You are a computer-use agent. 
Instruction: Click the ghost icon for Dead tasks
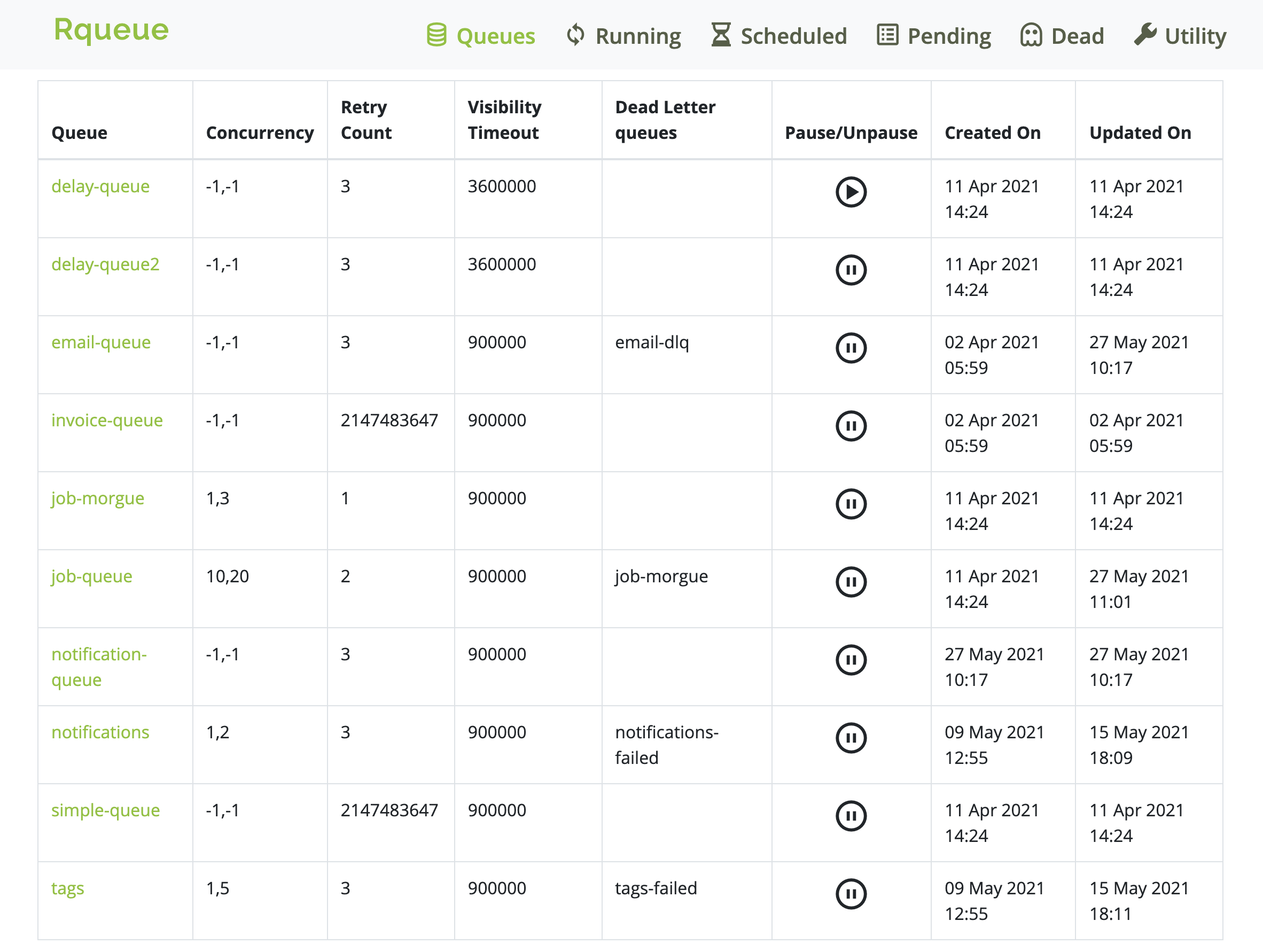[x=1033, y=35]
